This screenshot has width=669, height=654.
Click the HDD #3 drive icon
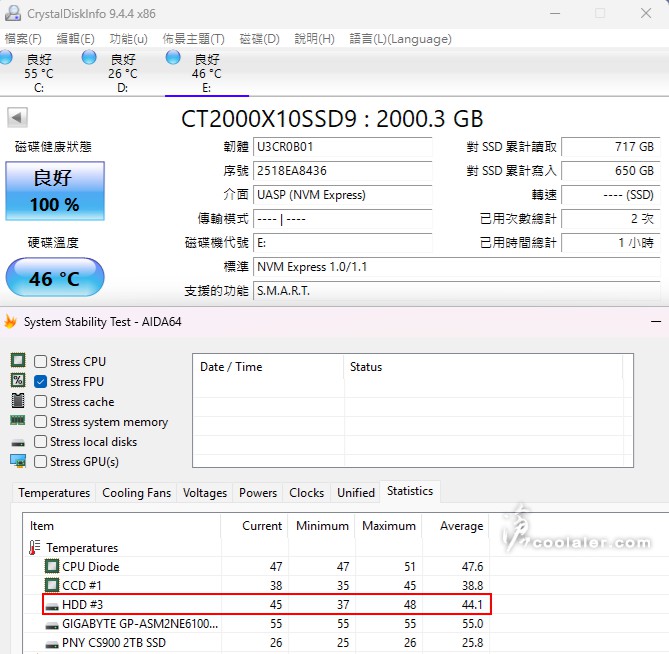click(52, 606)
